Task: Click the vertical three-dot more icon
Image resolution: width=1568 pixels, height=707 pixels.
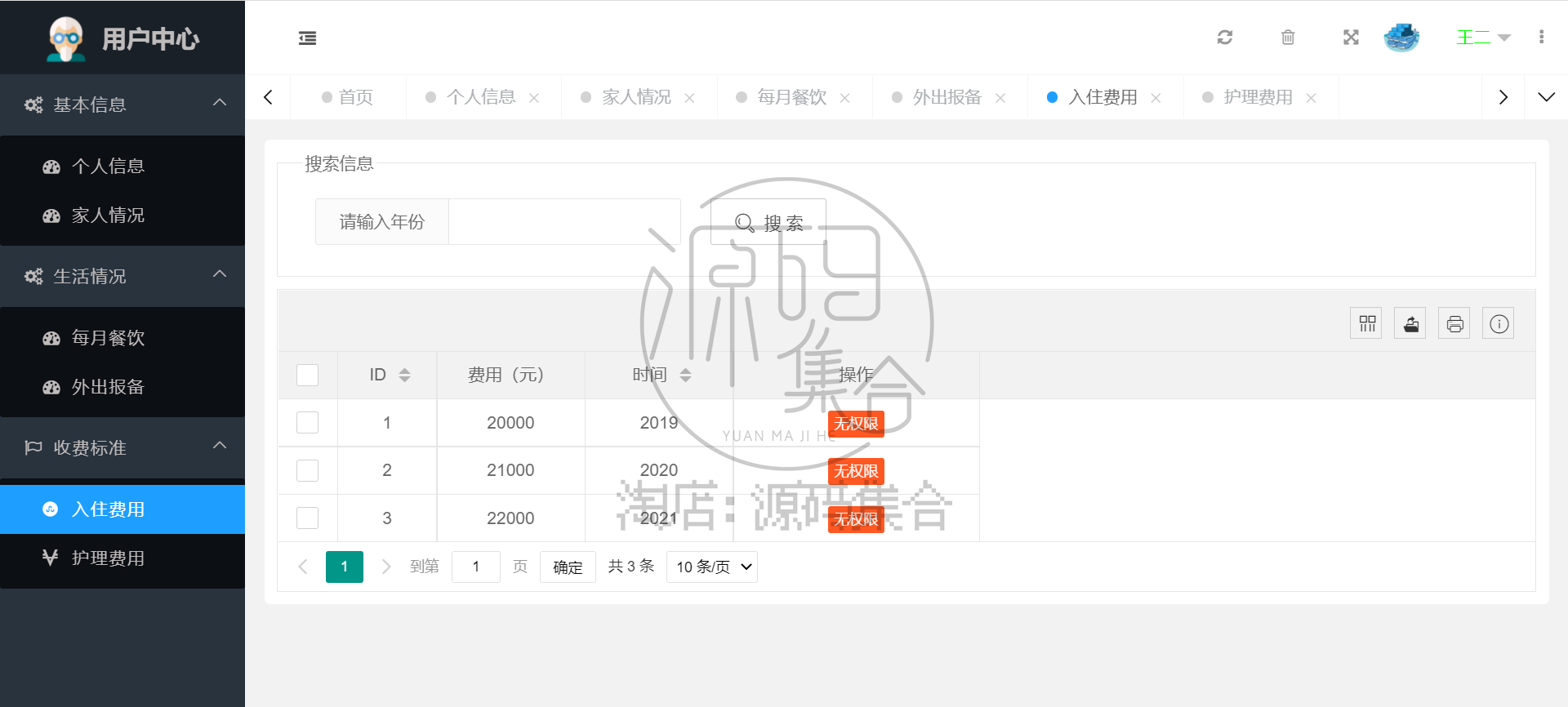Action: point(1541,38)
